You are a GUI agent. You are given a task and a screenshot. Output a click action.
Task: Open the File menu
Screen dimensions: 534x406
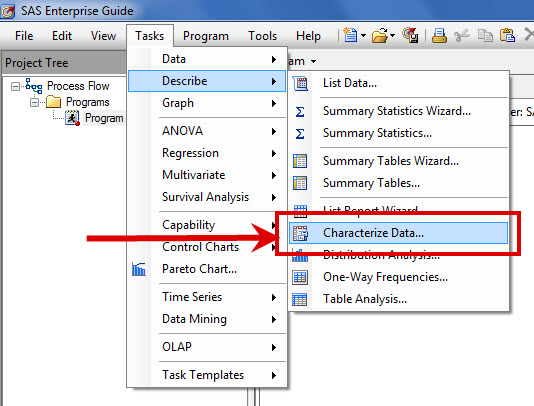coord(24,36)
